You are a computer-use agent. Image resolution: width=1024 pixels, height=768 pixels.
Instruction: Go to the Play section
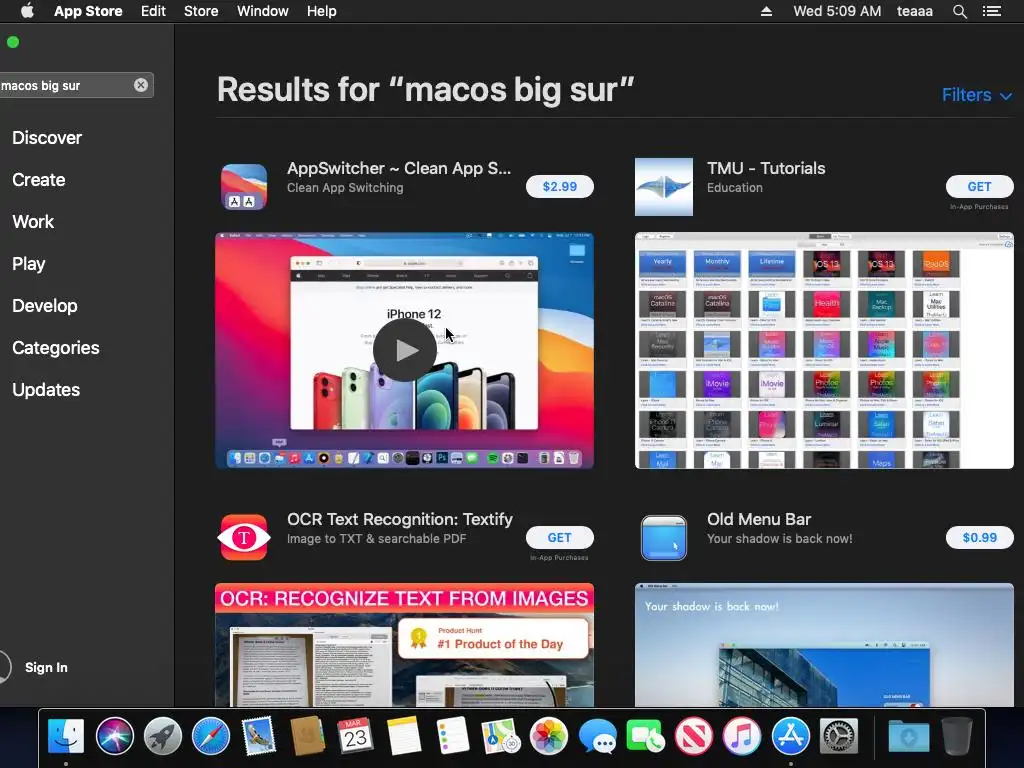tap(29, 264)
